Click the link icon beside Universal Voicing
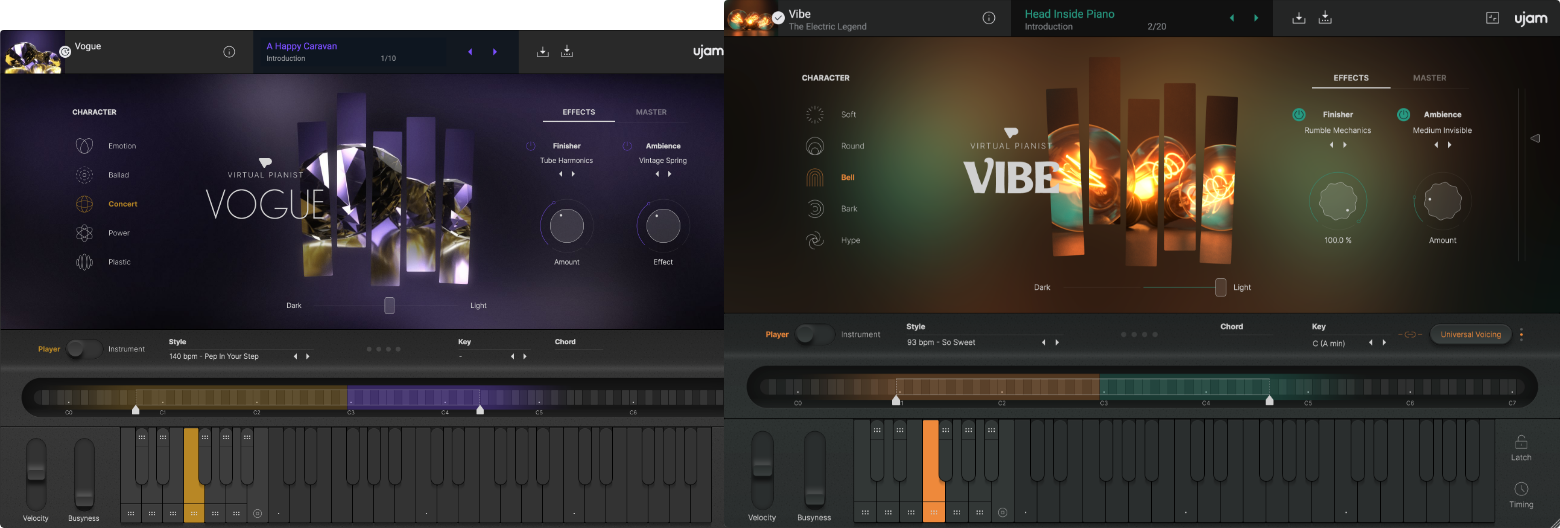The width and height of the screenshot is (1560, 528). click(1412, 334)
